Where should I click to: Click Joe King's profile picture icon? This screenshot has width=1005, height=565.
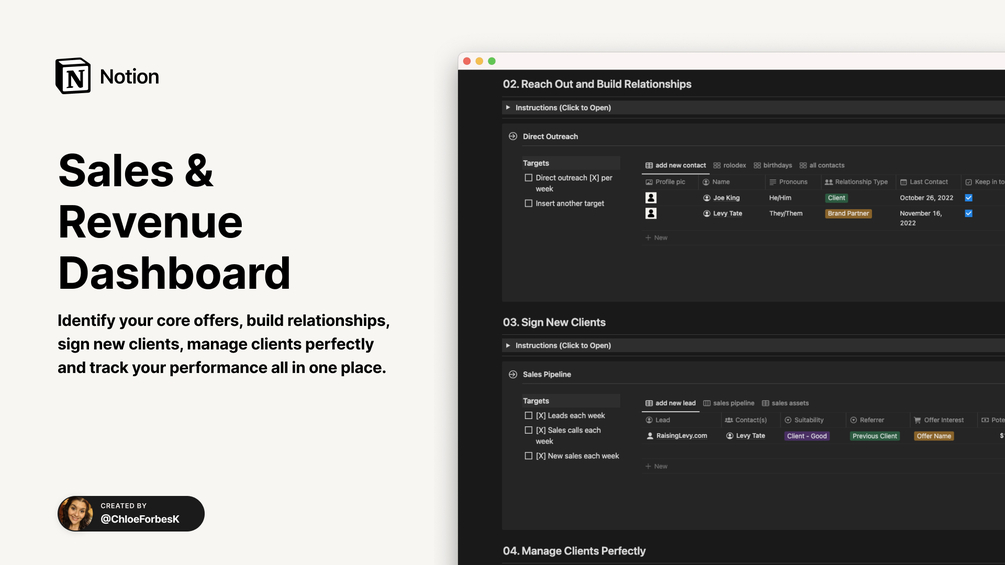[x=651, y=198]
